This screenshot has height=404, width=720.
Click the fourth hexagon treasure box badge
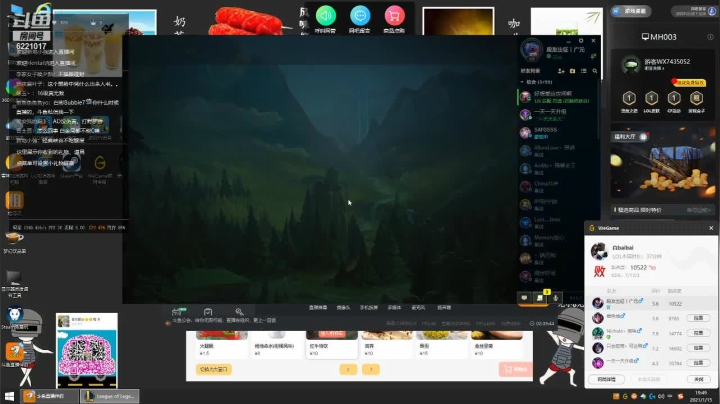(696, 98)
